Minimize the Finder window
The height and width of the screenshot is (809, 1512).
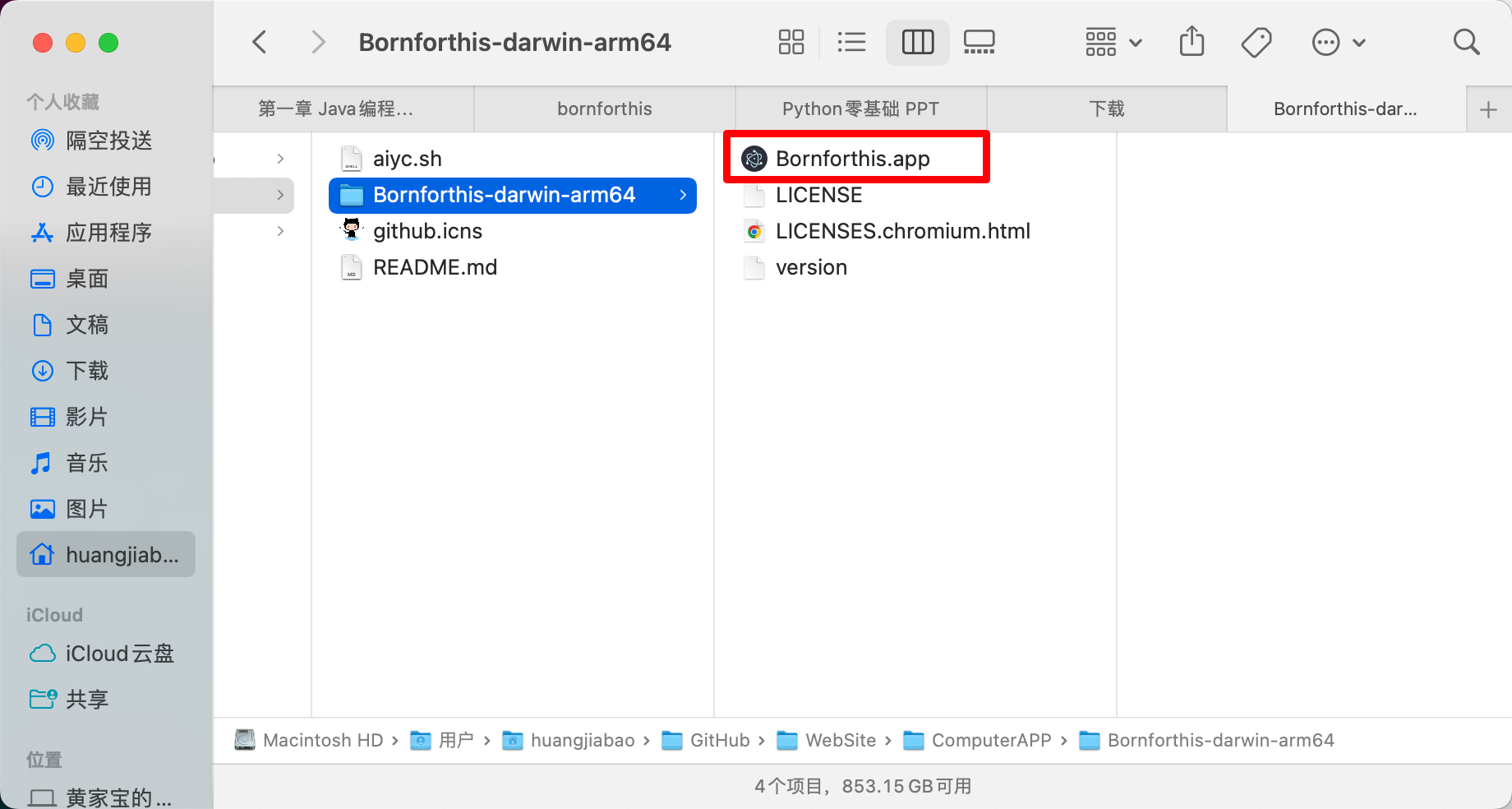[76, 43]
